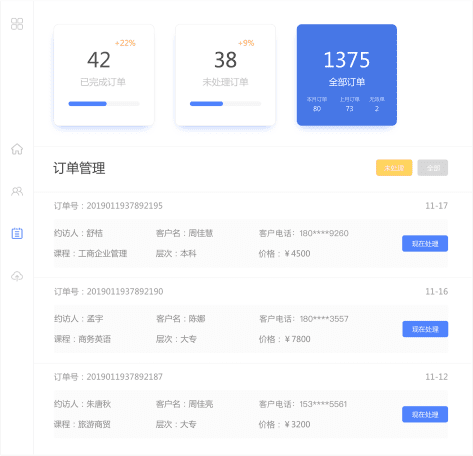This screenshot has width=473, height=456.
Task: Process order 2019011937892195 with 现在处理 button
Action: [425, 244]
